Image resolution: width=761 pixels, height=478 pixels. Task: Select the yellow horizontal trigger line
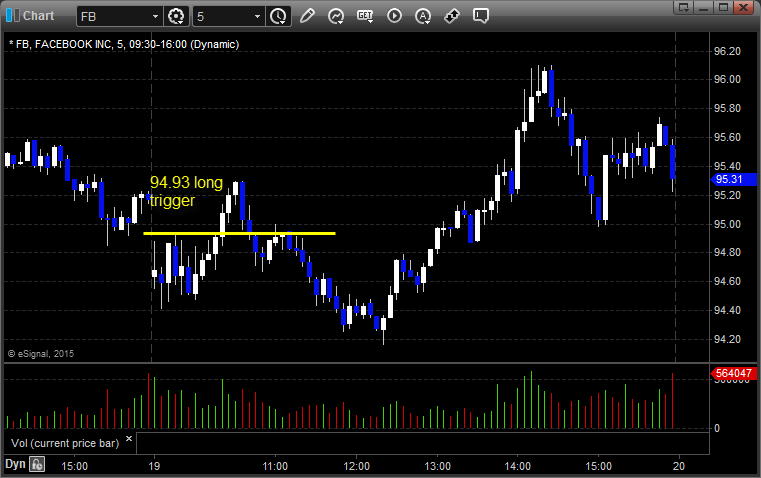point(239,233)
